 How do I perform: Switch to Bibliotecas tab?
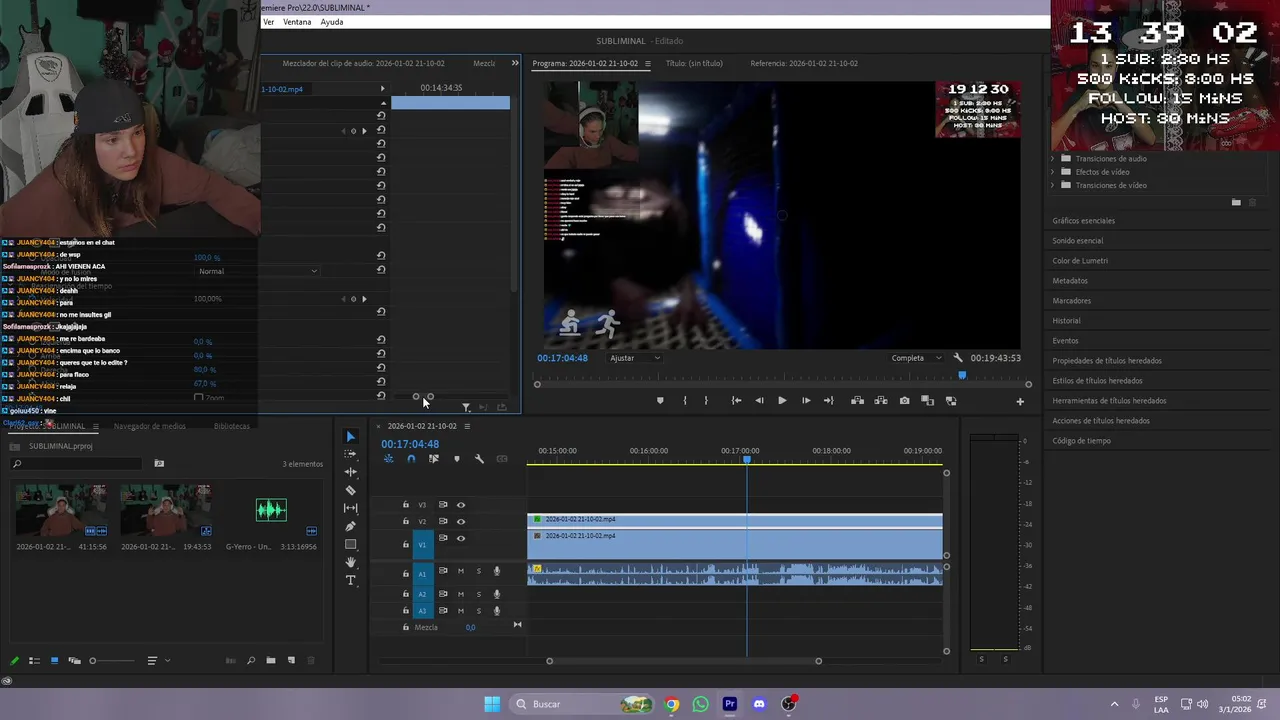click(232, 426)
